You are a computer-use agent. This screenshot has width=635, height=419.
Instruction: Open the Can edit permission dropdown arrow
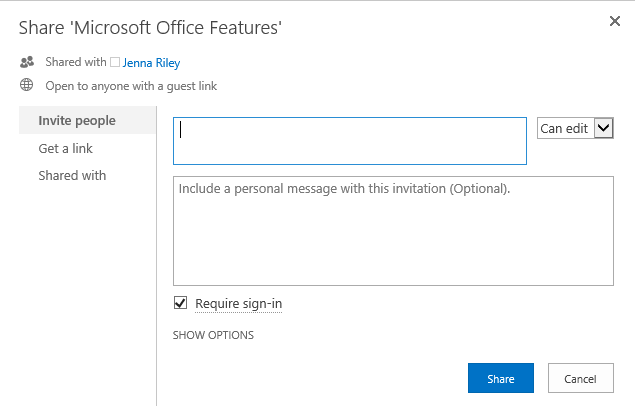coord(603,128)
